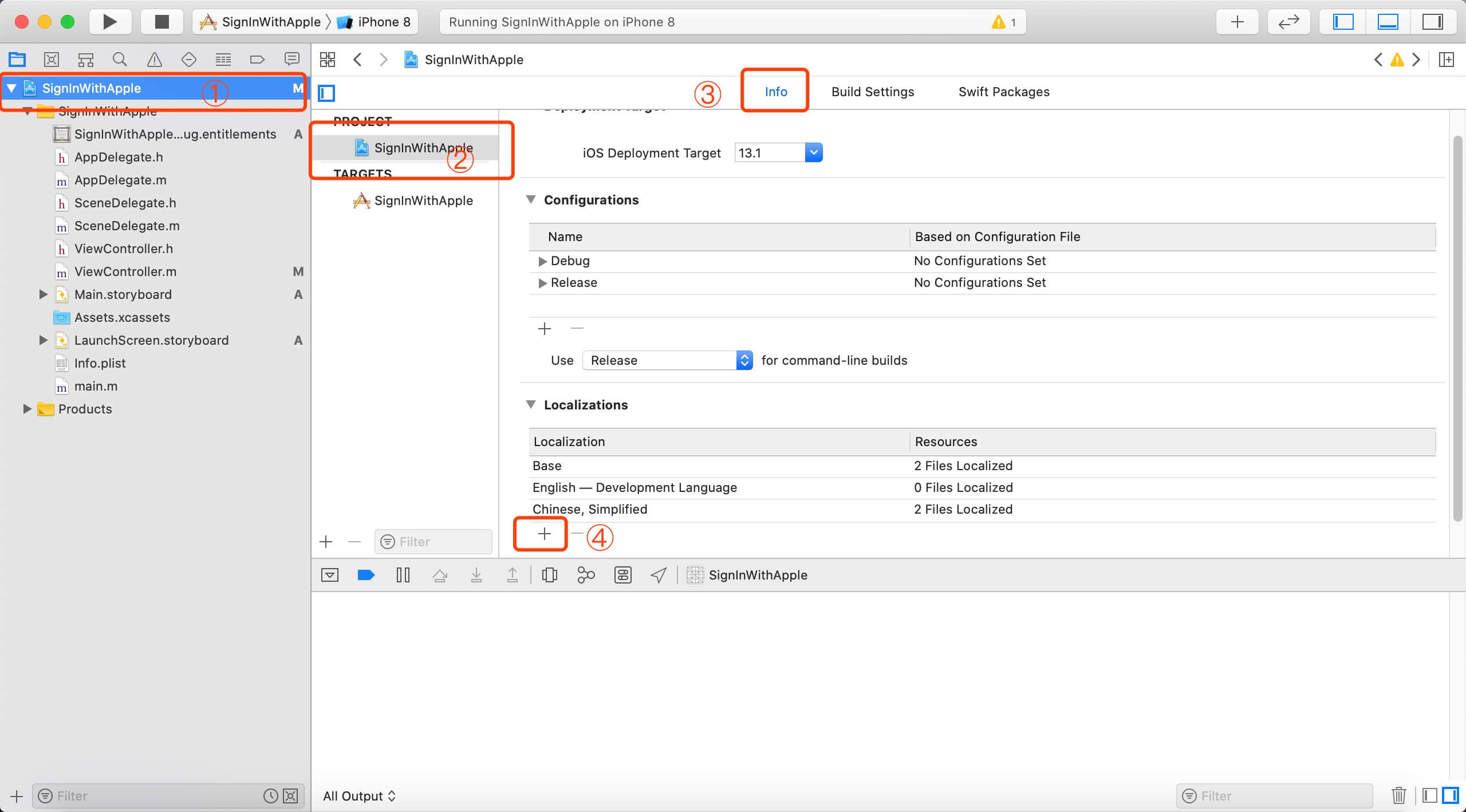The height and width of the screenshot is (812, 1466).
Task: Expand LaunchScreen.storyboard in navigator
Action: pos(43,340)
